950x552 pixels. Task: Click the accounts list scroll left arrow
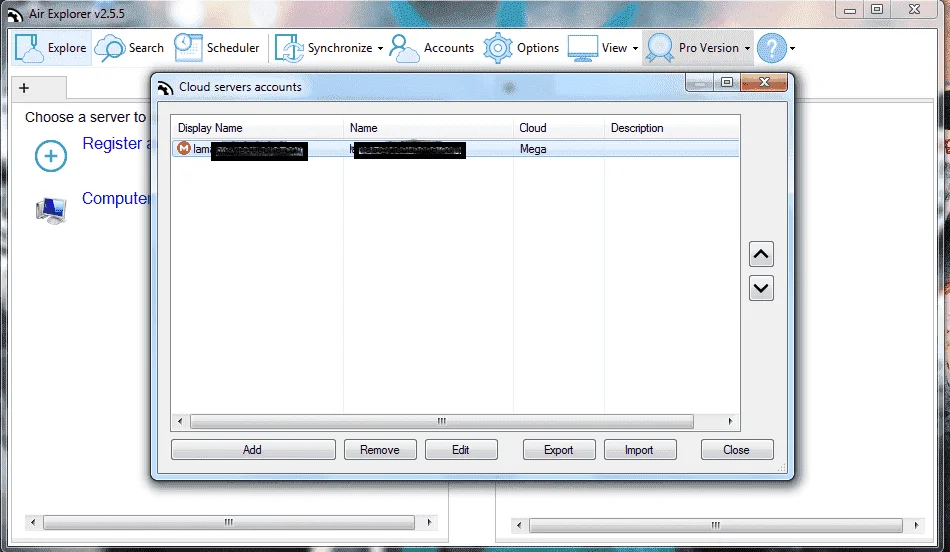point(180,421)
